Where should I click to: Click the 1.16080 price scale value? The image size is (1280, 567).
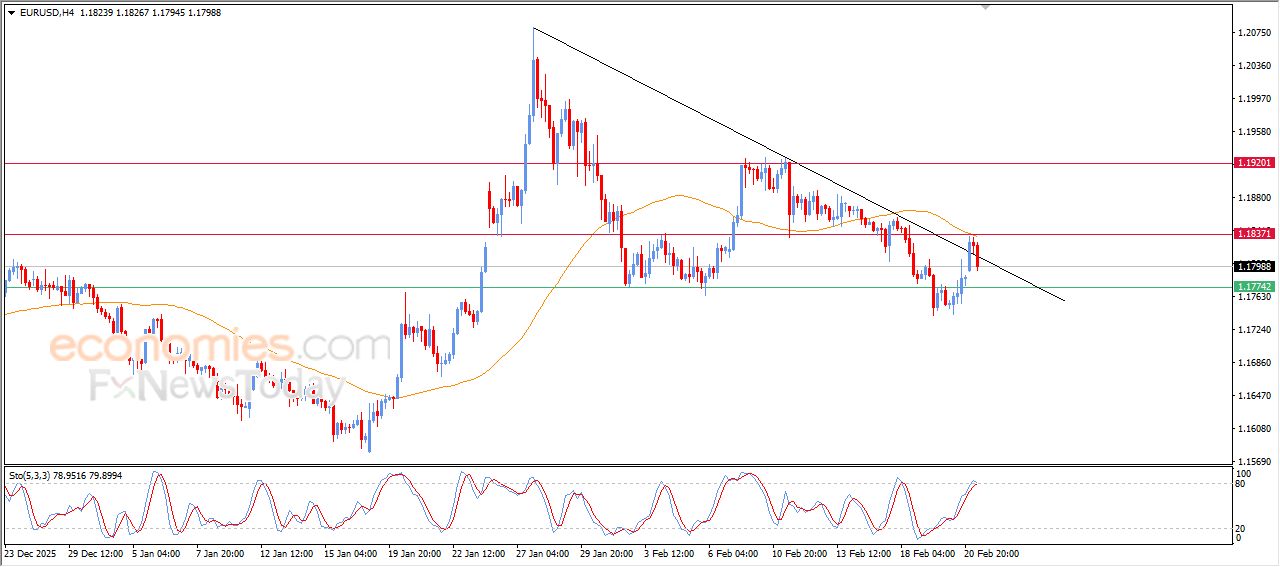click(x=1254, y=429)
